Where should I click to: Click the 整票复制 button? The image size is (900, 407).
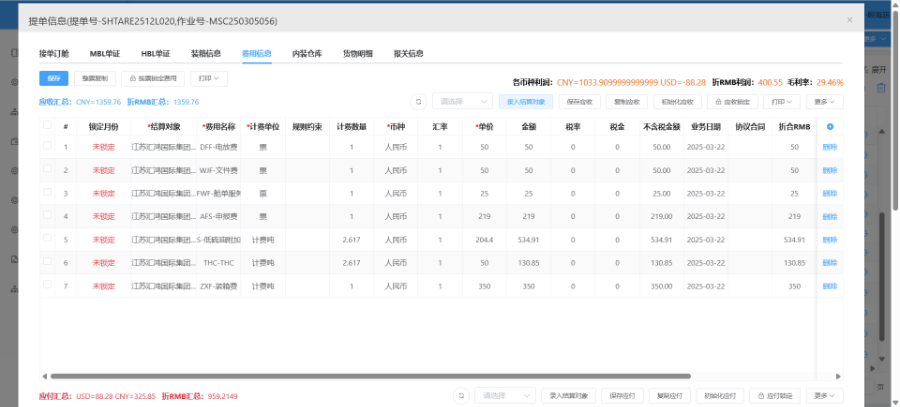pos(95,79)
